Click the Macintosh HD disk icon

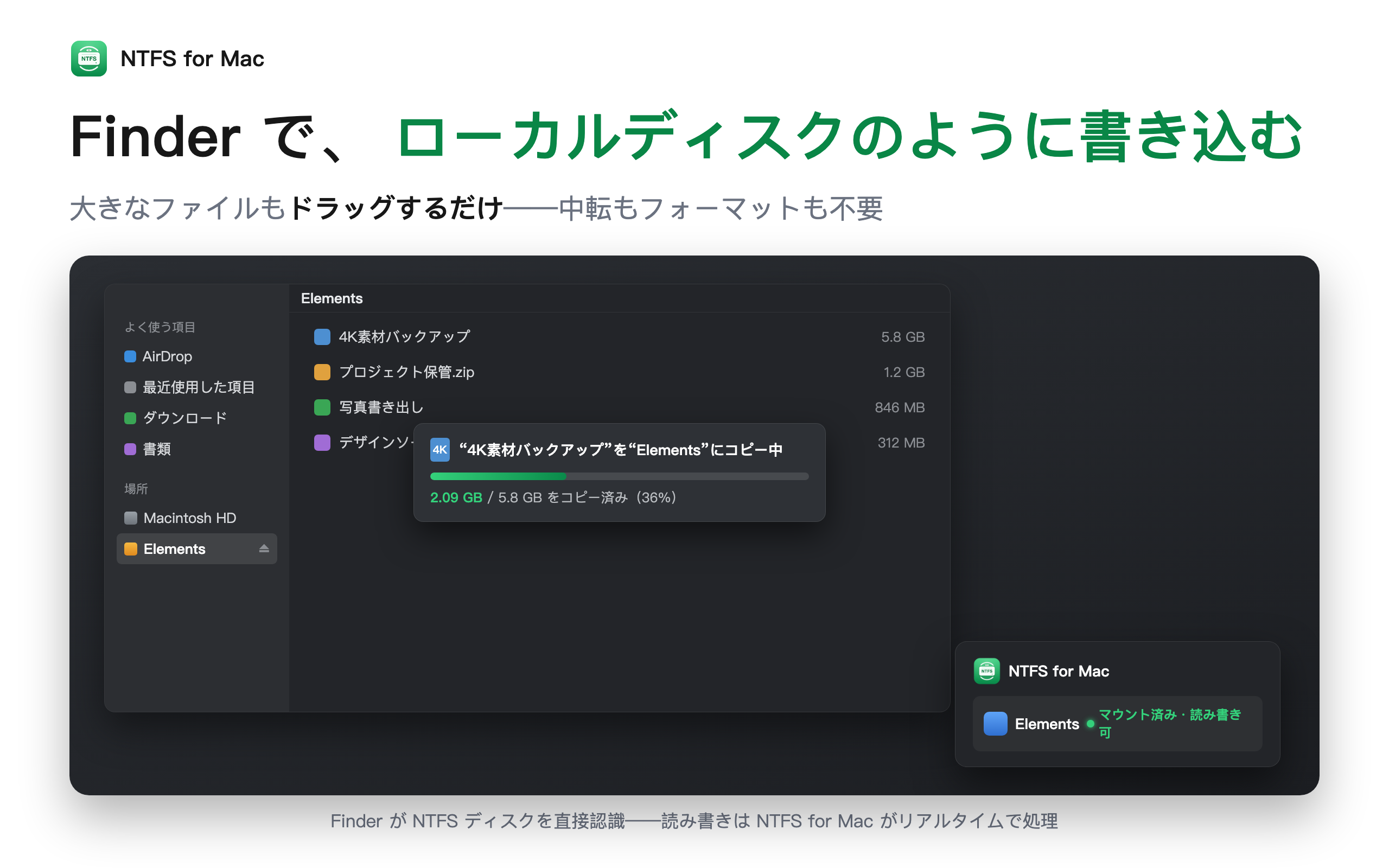131,518
